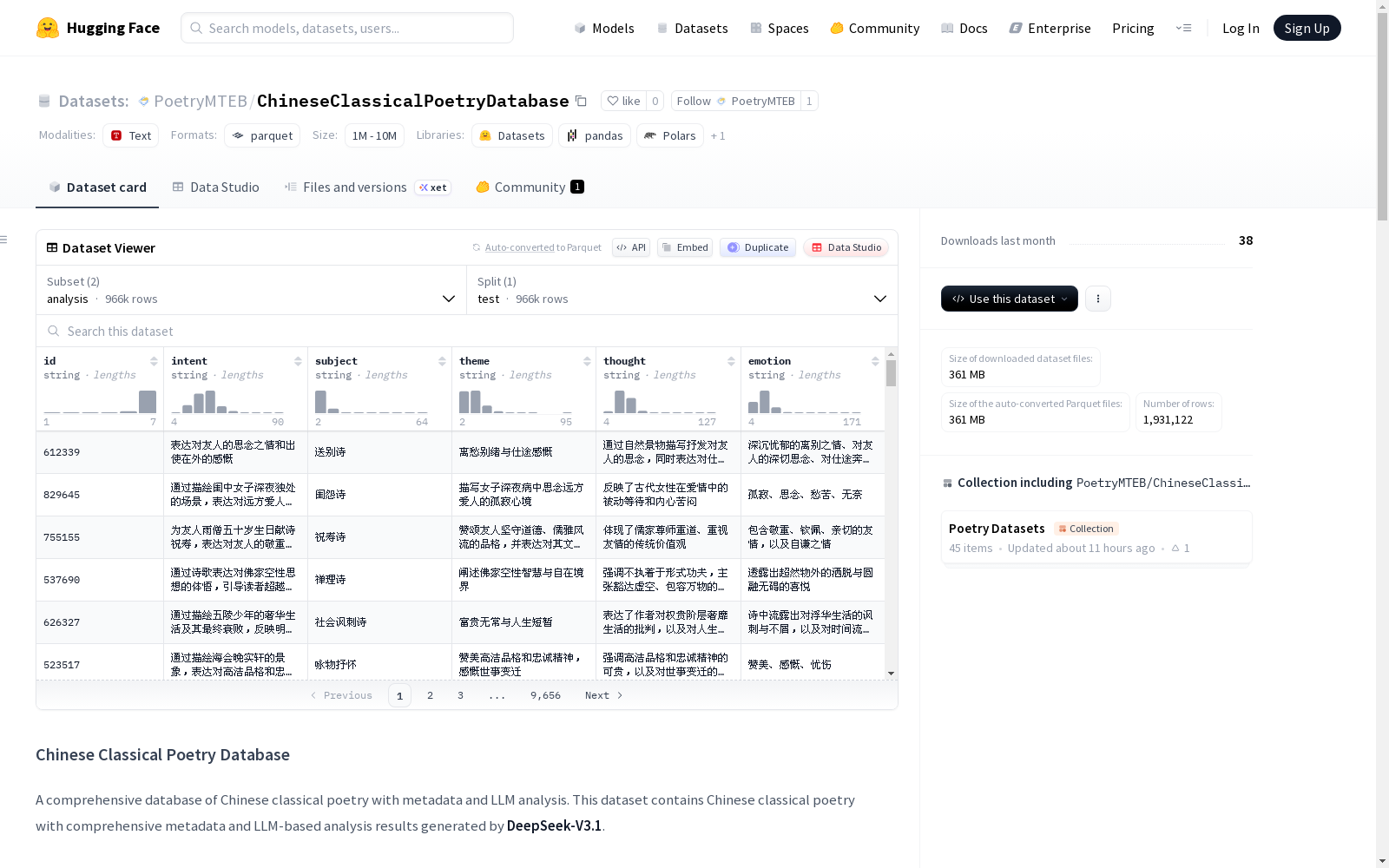The width and height of the screenshot is (1389, 868).
Task: Click the Datasets library tag
Action: 512,135
